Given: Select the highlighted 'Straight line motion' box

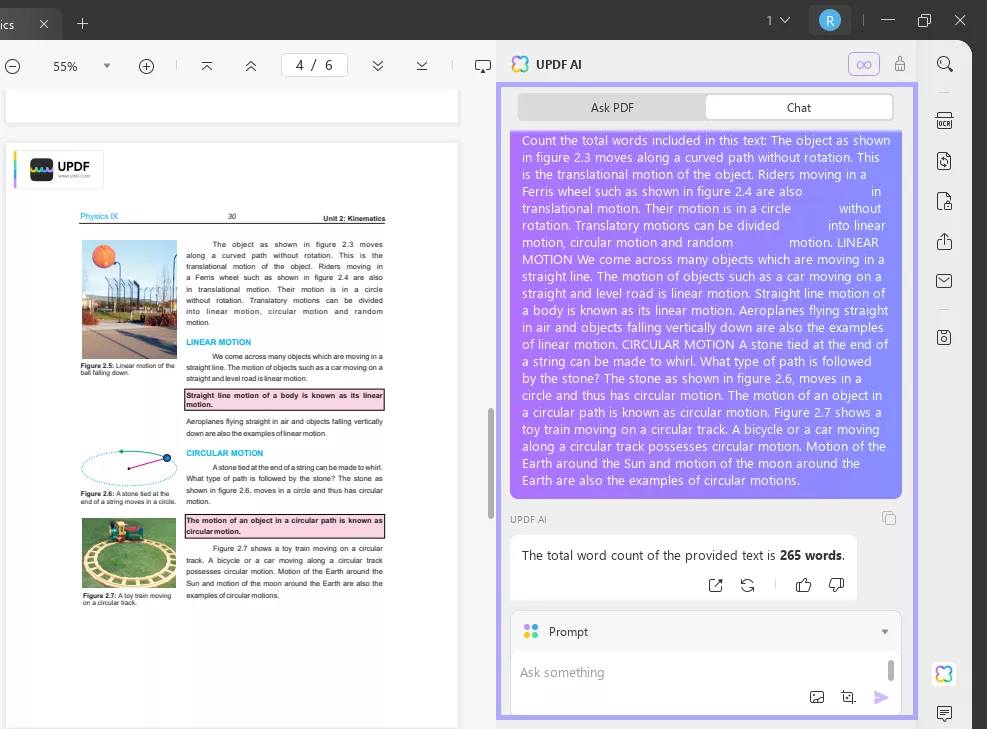Looking at the screenshot, I should point(285,400).
